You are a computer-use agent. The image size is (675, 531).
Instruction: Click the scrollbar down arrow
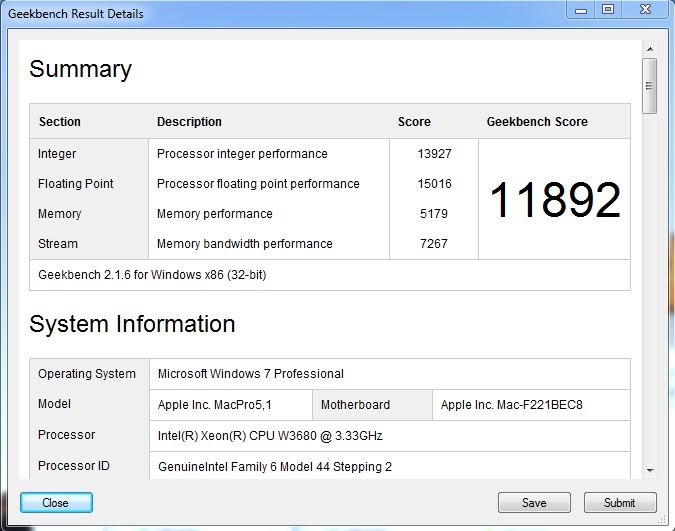650,471
